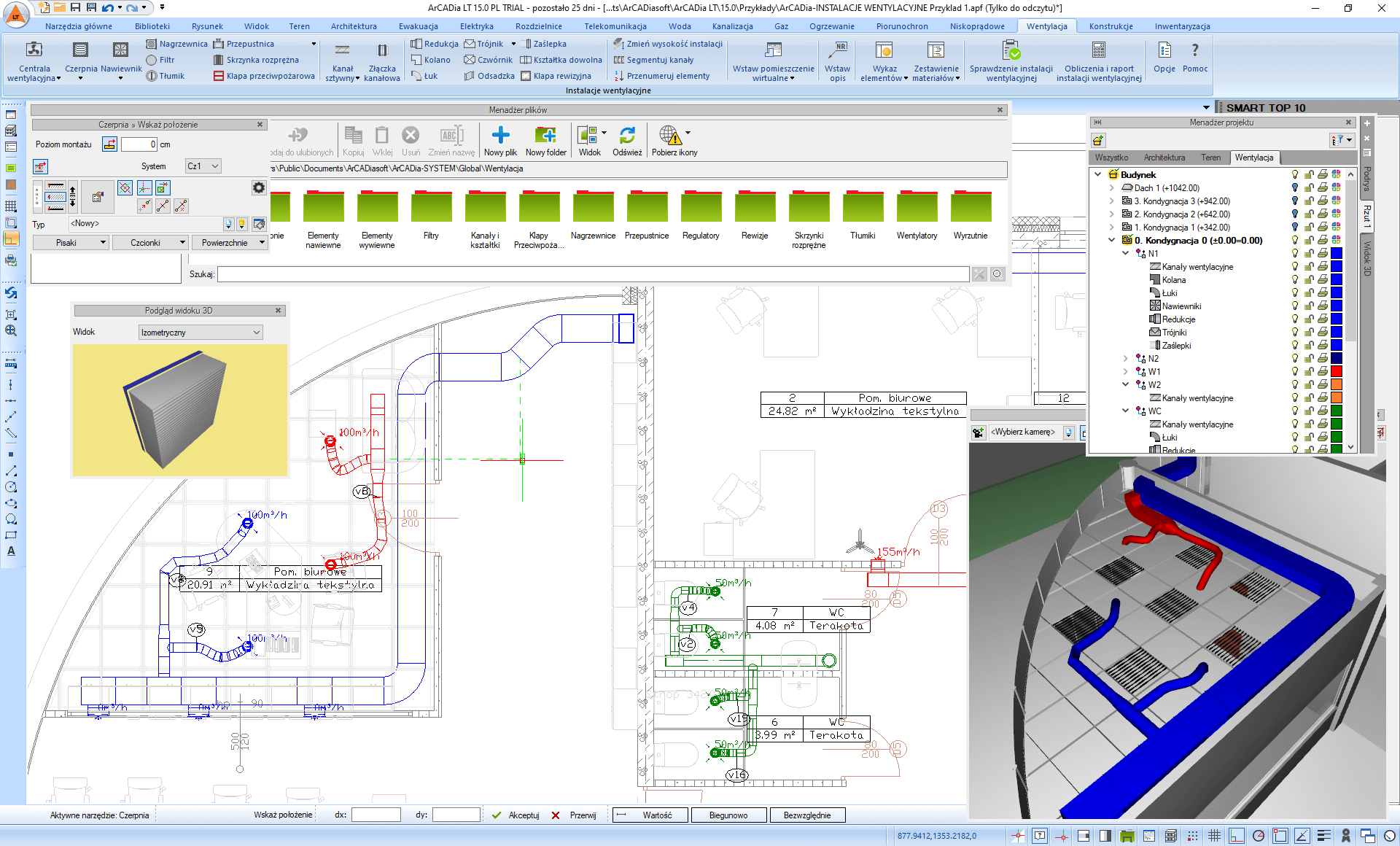Open the Powierzchnie dropdown
Image resolution: width=1400 pixels, height=846 pixels.
pyautogui.click(x=230, y=243)
